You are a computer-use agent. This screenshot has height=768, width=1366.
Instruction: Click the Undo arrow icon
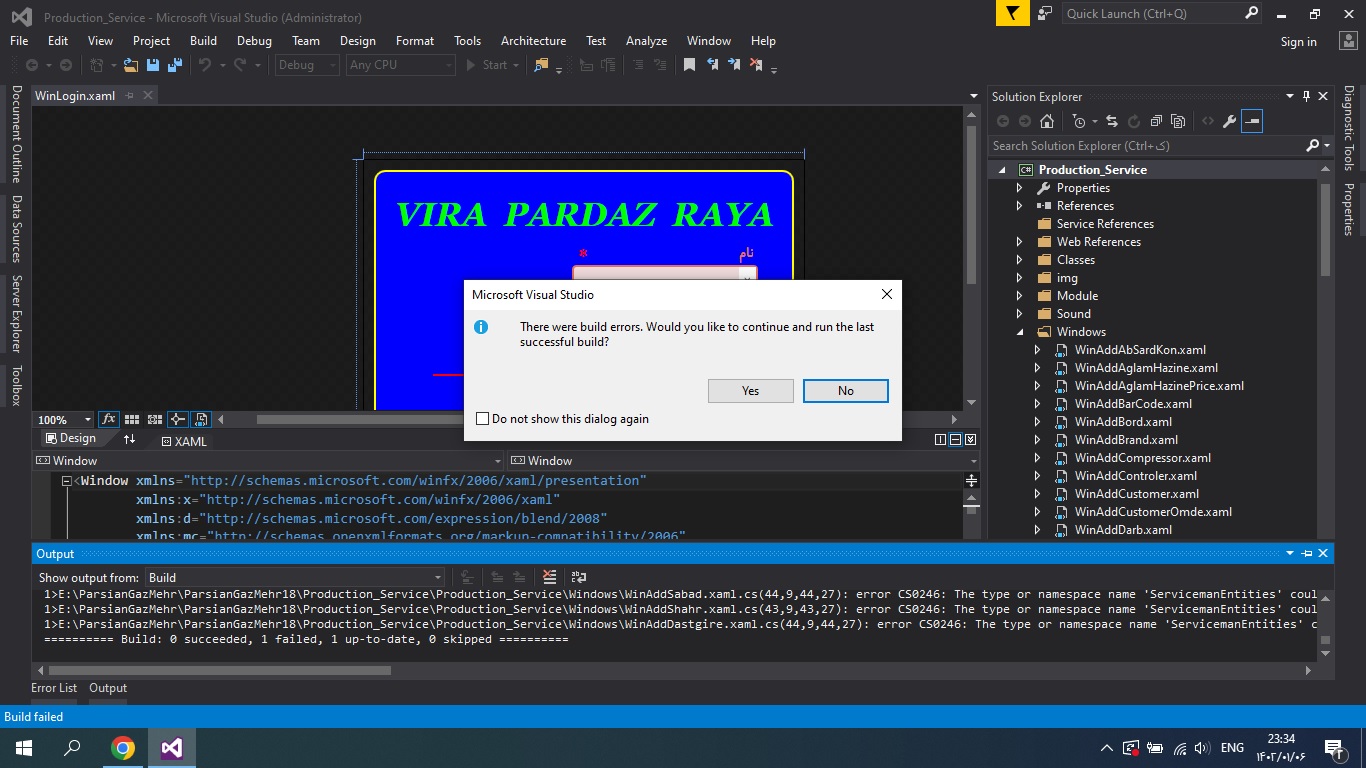[205, 65]
